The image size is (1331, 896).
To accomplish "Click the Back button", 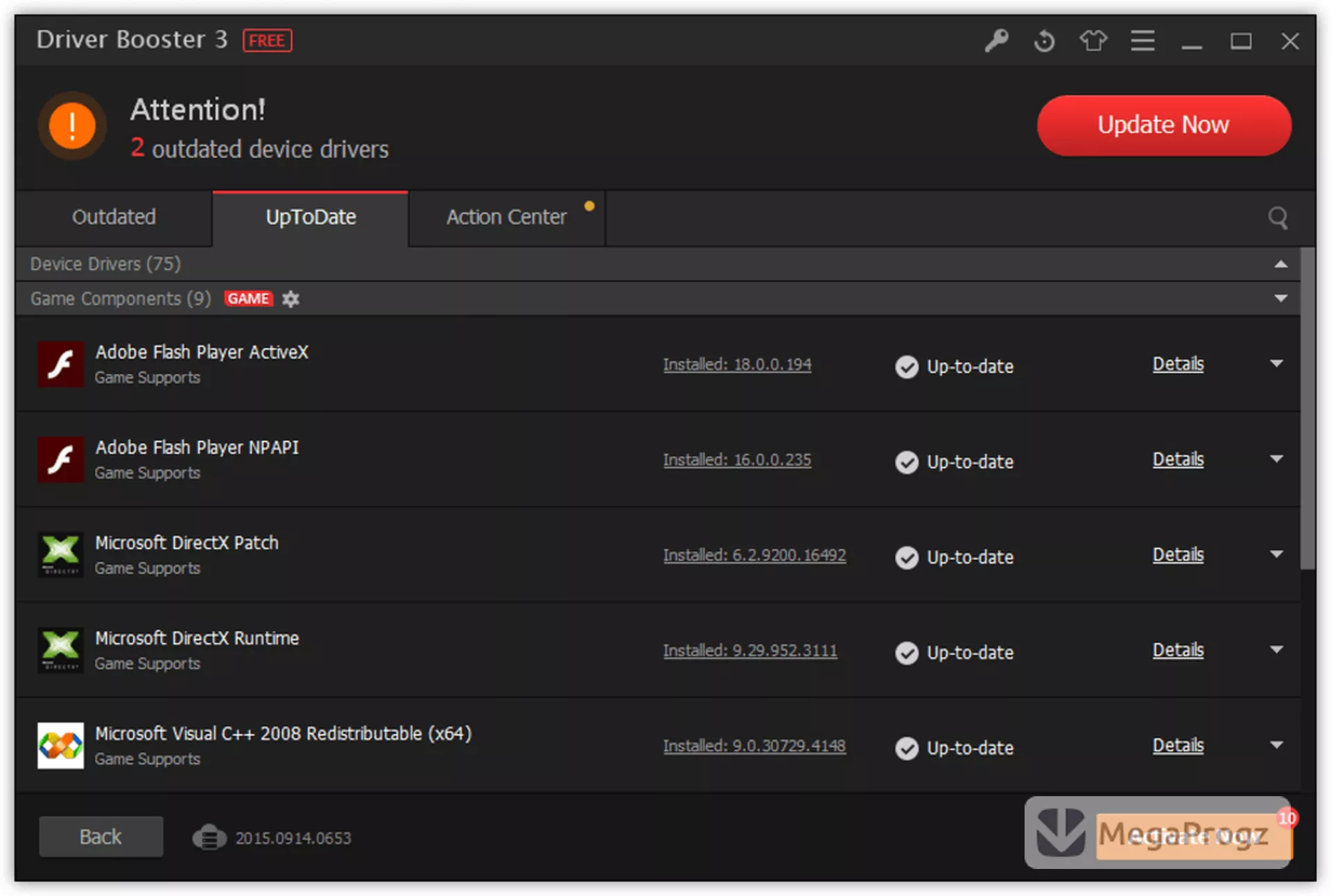I will coord(101,836).
